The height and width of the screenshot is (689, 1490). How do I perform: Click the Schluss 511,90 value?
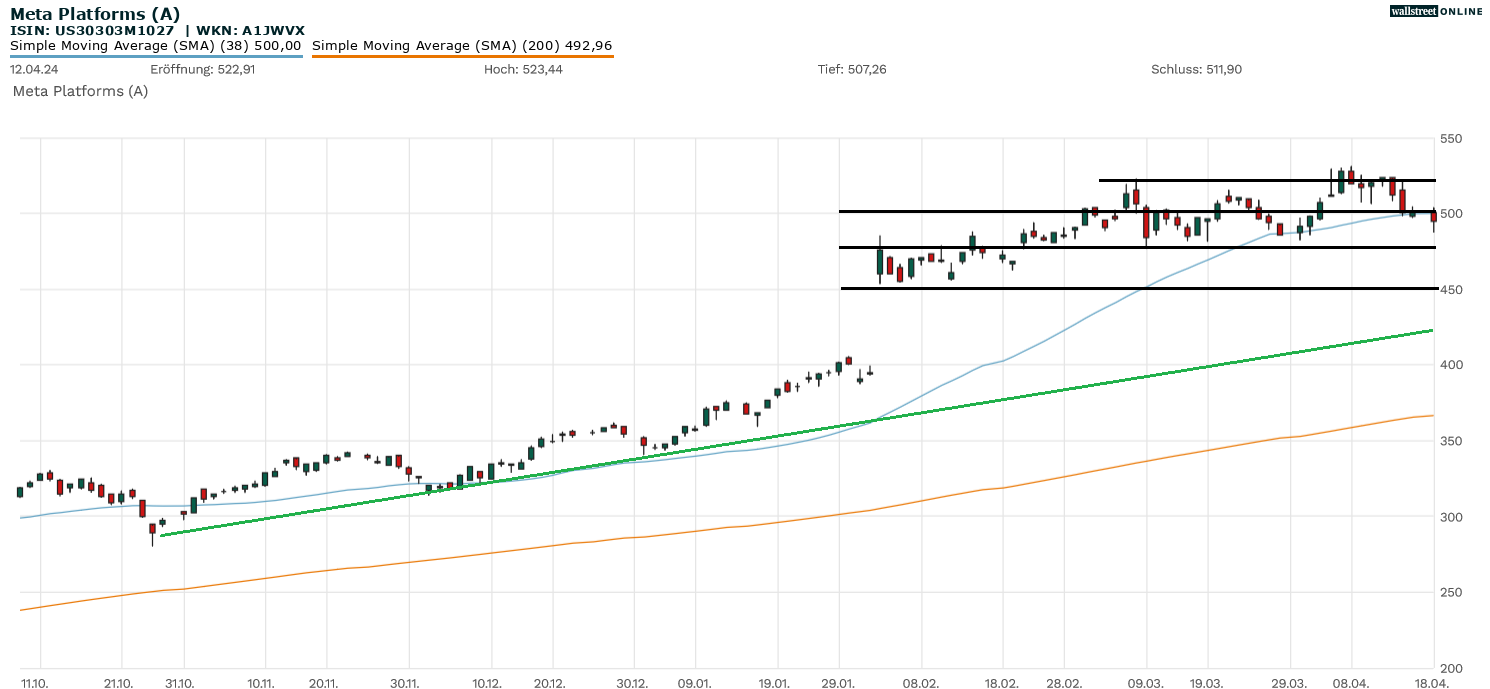1196,70
